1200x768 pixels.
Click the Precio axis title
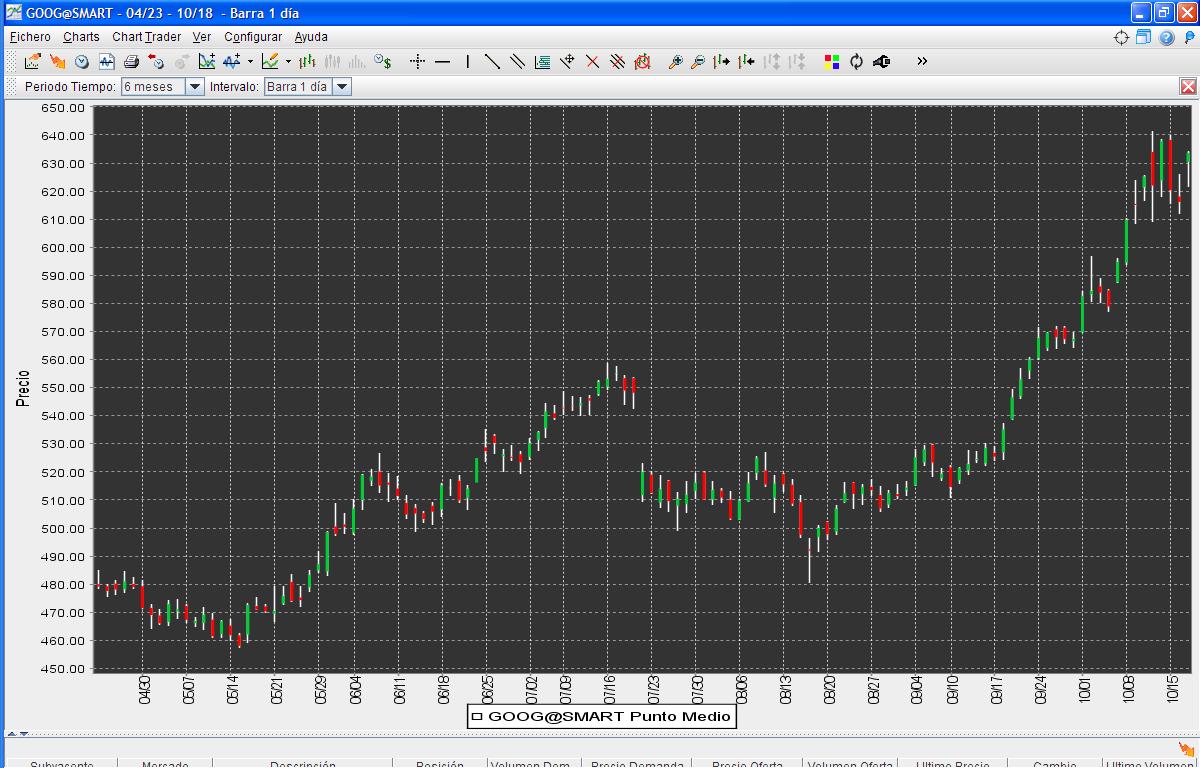(x=23, y=388)
